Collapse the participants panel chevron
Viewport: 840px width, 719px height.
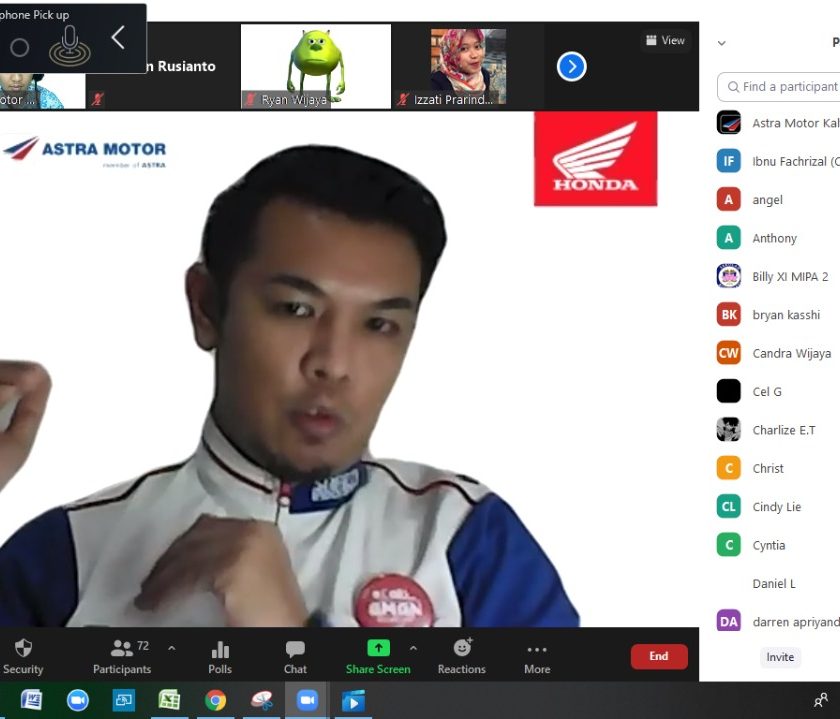(722, 43)
